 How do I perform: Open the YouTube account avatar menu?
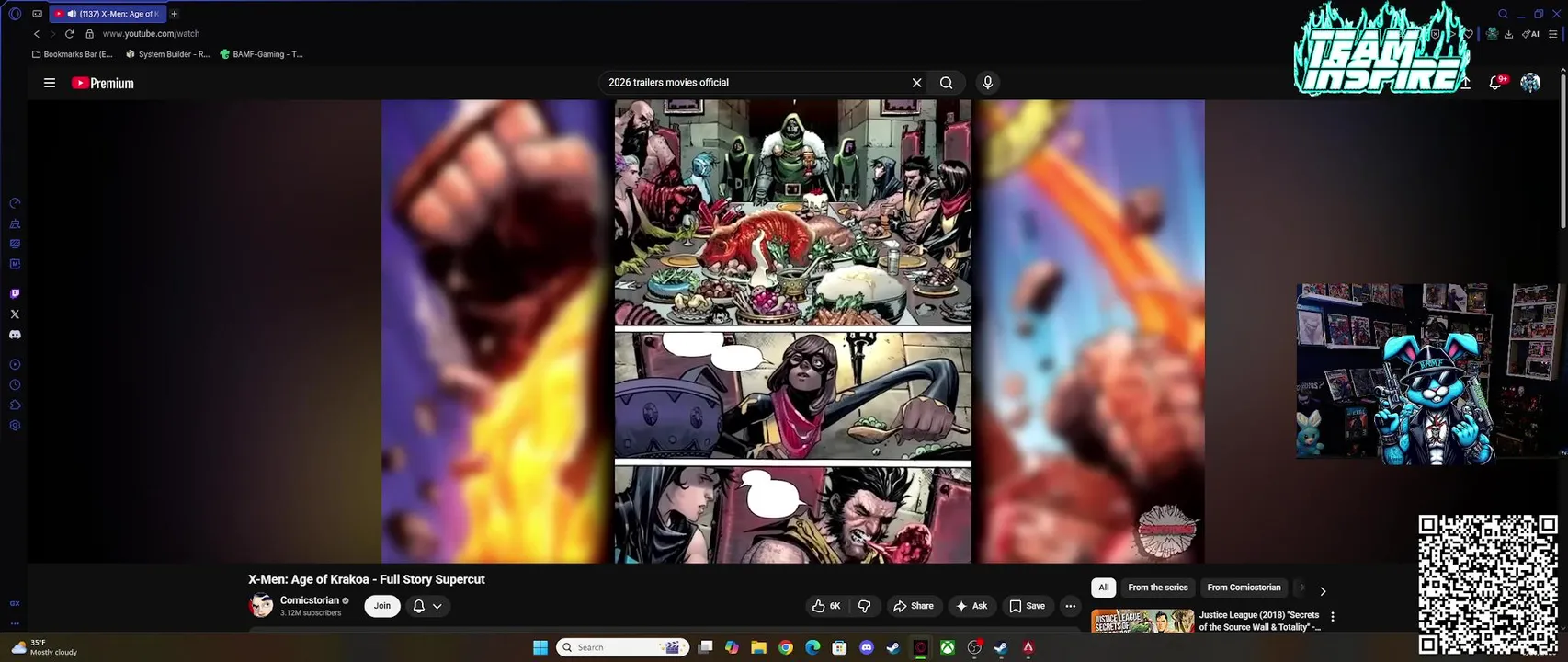(x=1530, y=83)
